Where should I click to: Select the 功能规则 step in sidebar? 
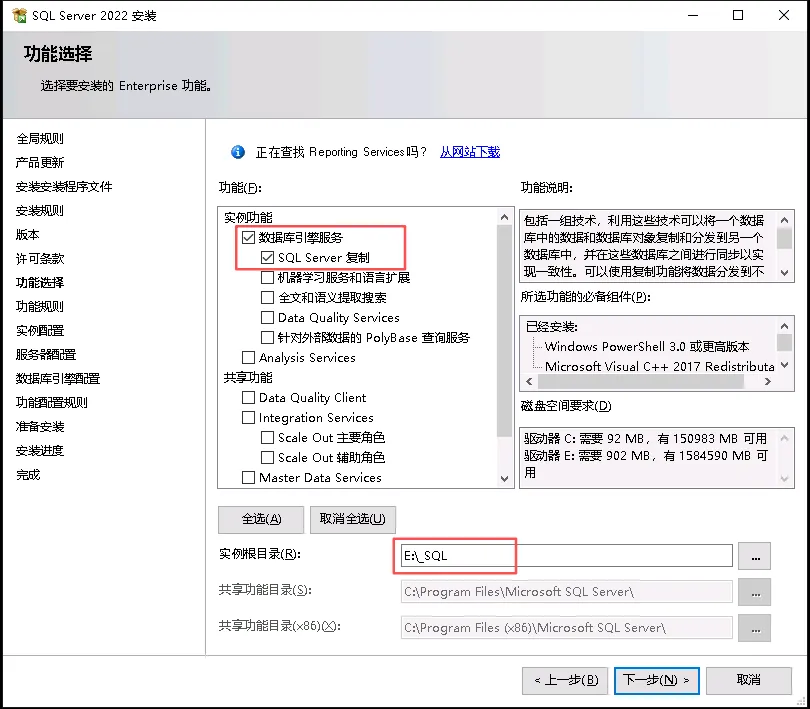click(40, 307)
